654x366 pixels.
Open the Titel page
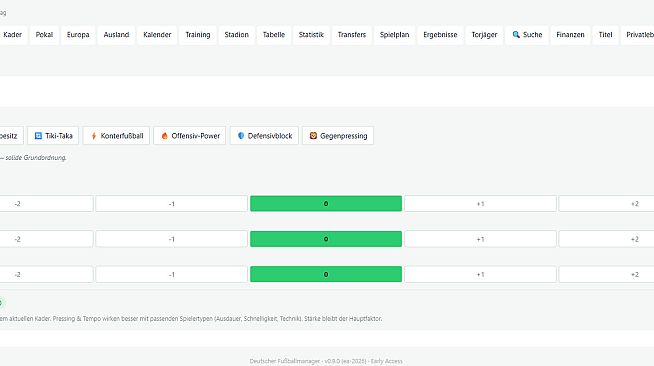pyautogui.click(x=605, y=35)
